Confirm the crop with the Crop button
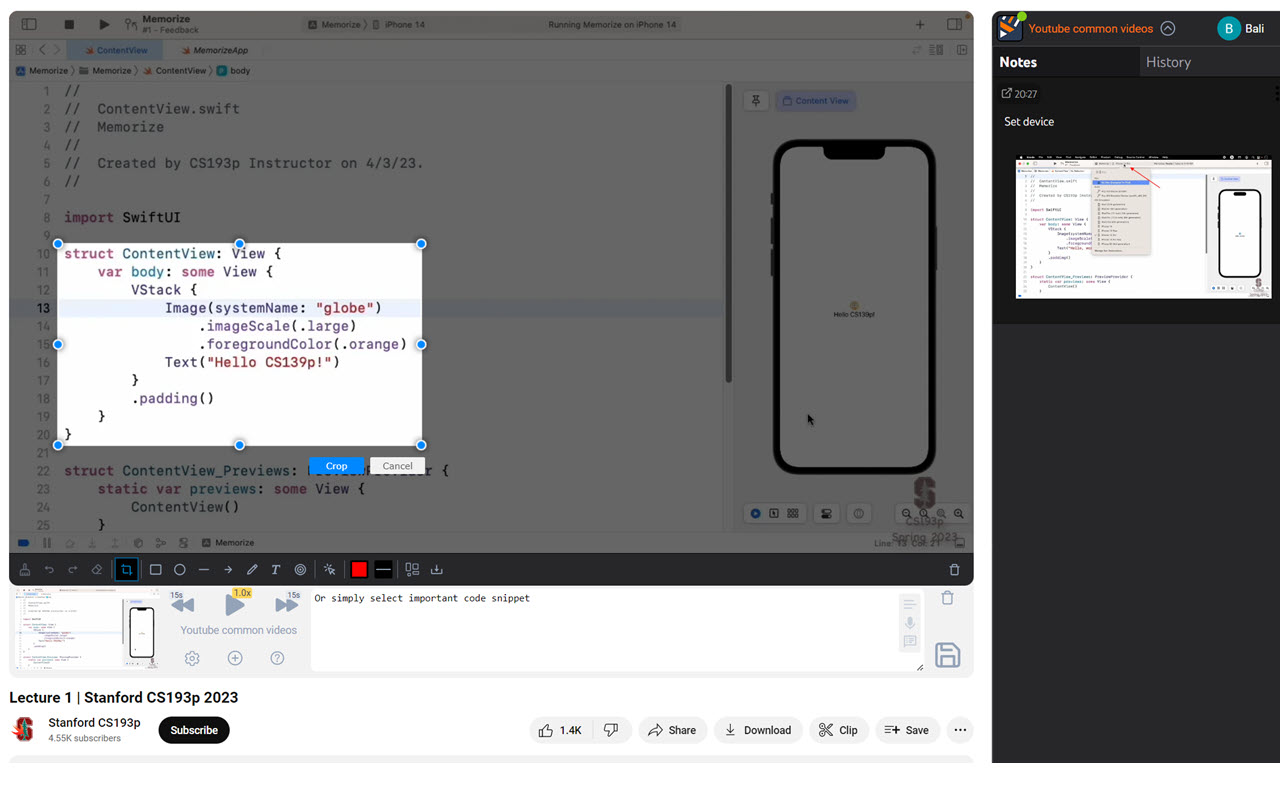The width and height of the screenshot is (1280, 800). tap(336, 465)
